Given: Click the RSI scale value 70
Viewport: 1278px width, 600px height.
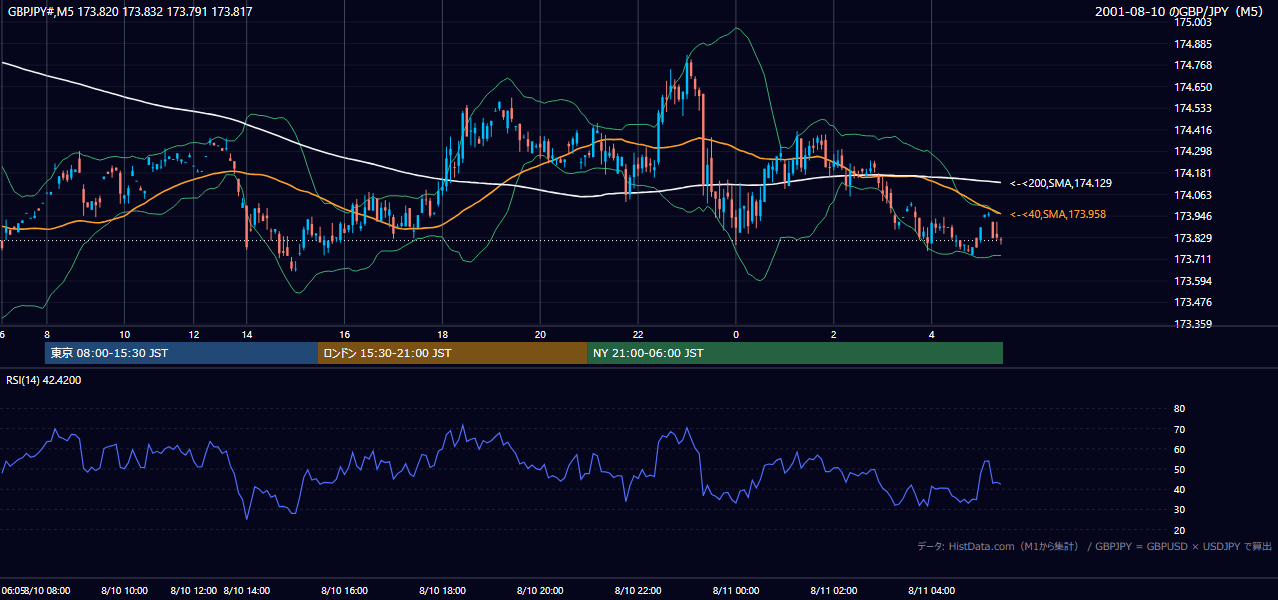Looking at the screenshot, I should [1179, 429].
